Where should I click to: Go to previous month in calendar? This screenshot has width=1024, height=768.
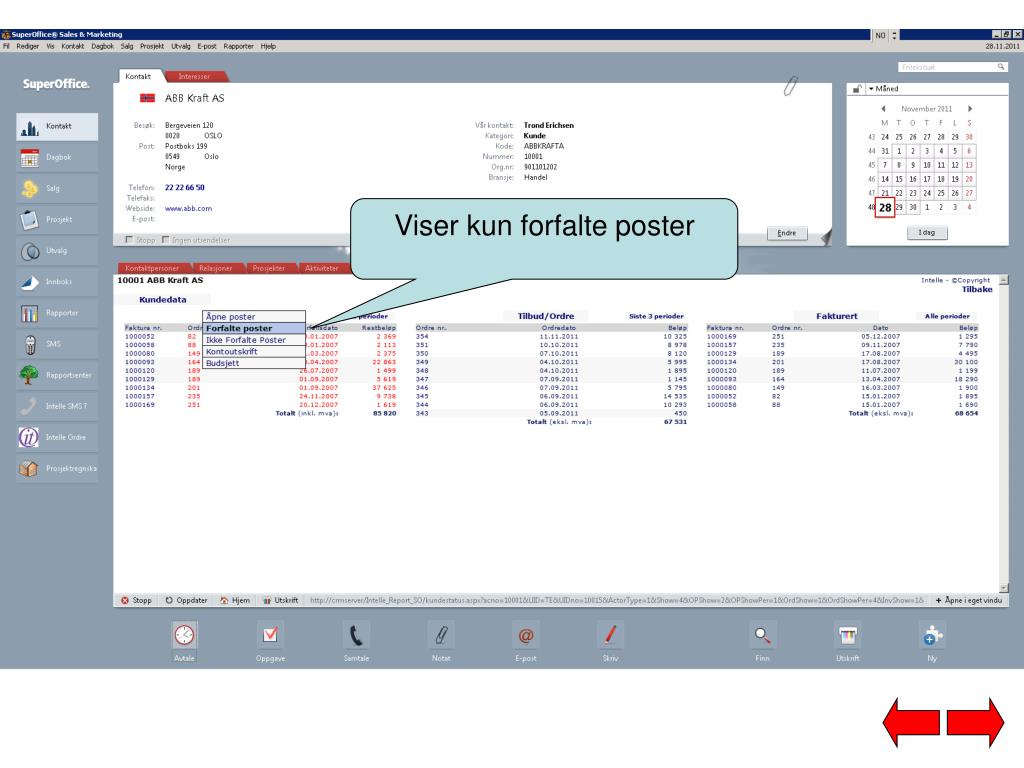coord(883,109)
